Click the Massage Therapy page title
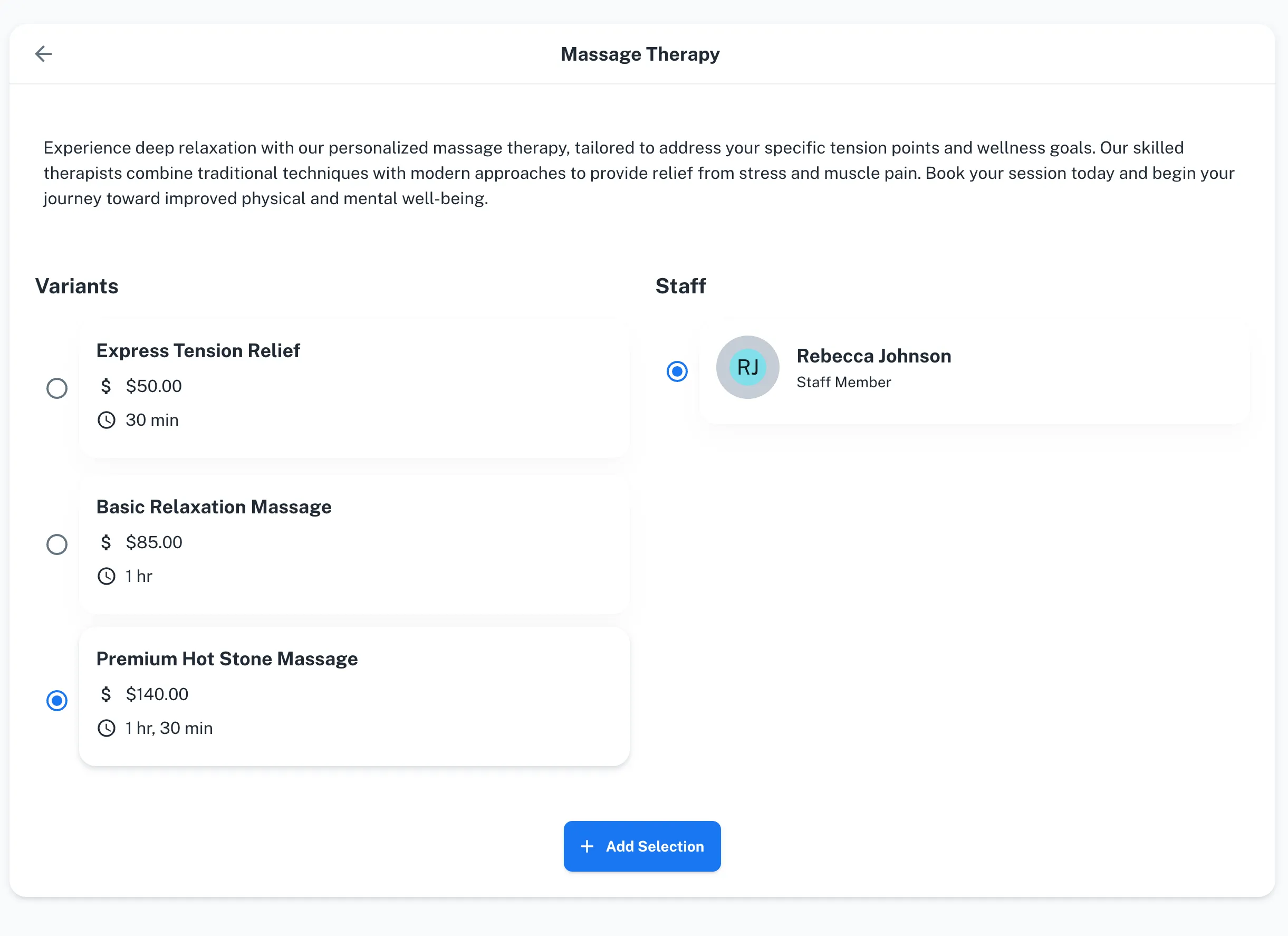 (641, 54)
